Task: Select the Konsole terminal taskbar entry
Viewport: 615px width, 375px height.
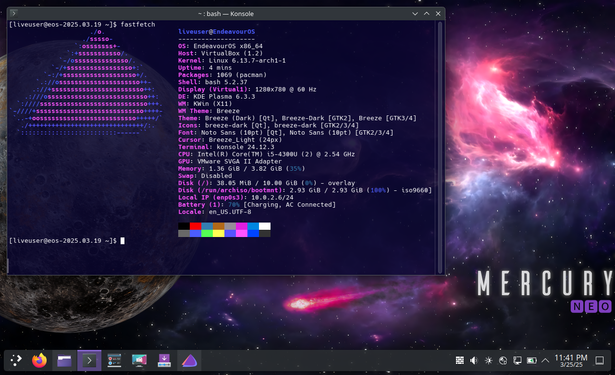Action: pyautogui.click(x=89, y=360)
